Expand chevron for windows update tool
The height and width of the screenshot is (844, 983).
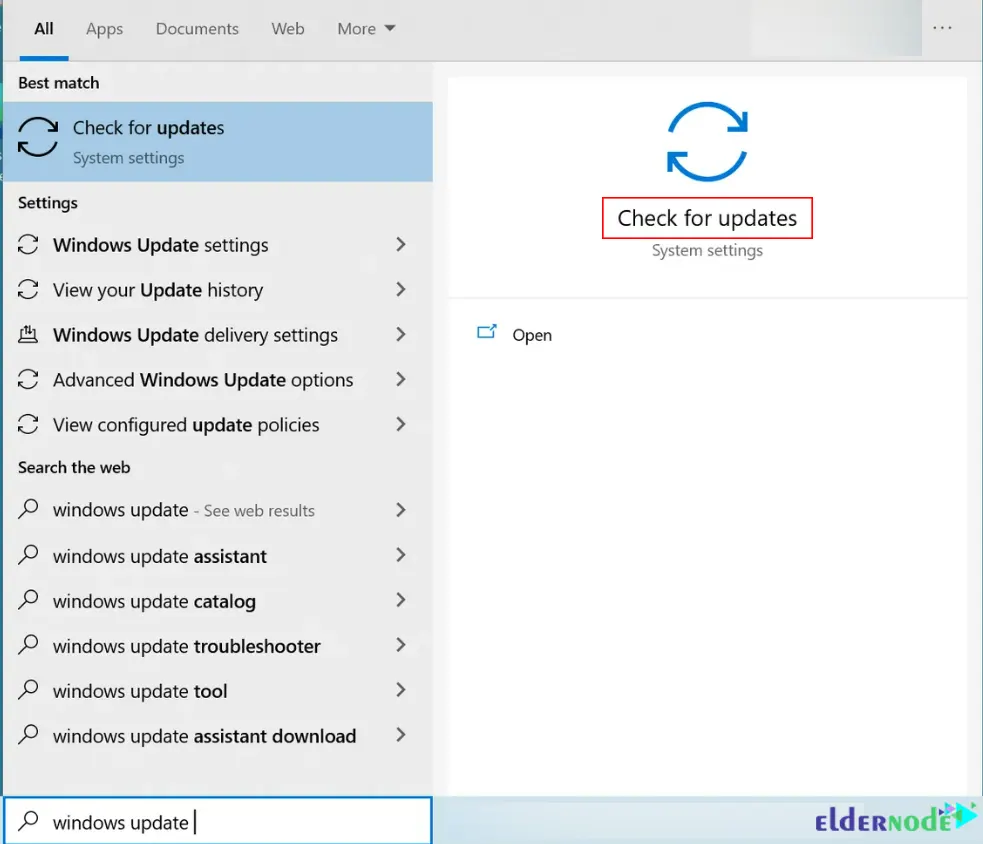401,690
